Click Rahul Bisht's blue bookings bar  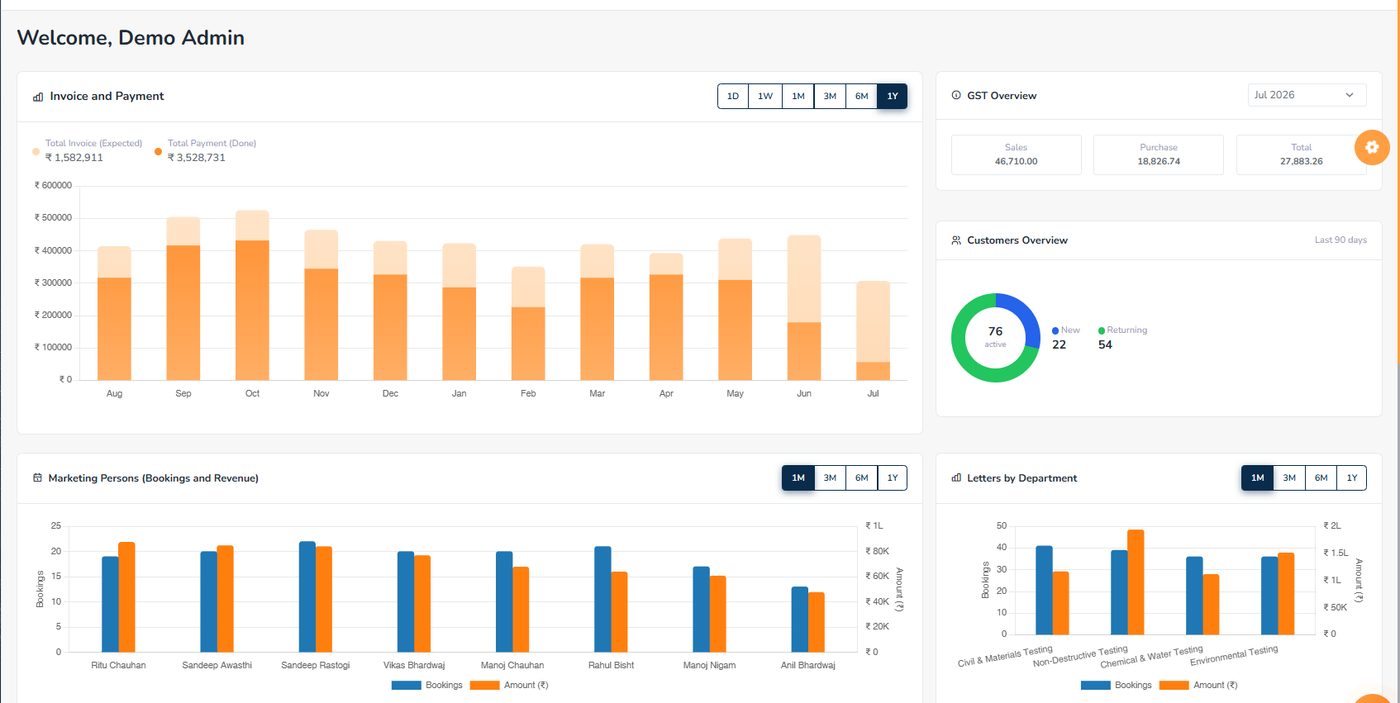[x=603, y=599]
